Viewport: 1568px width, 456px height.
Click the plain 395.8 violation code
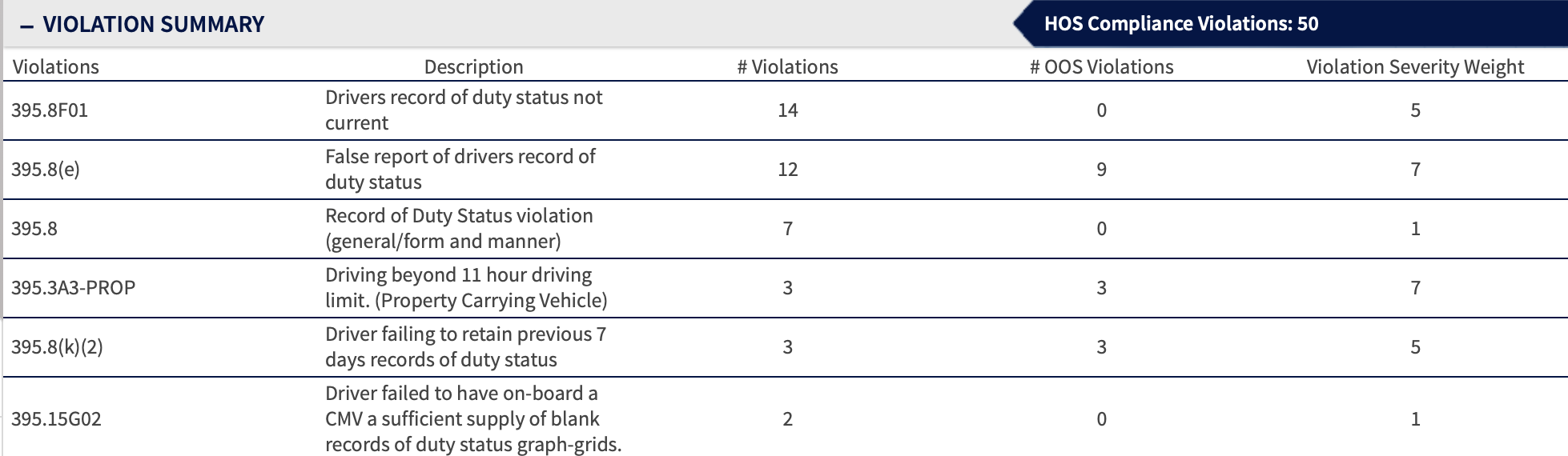click(x=34, y=229)
